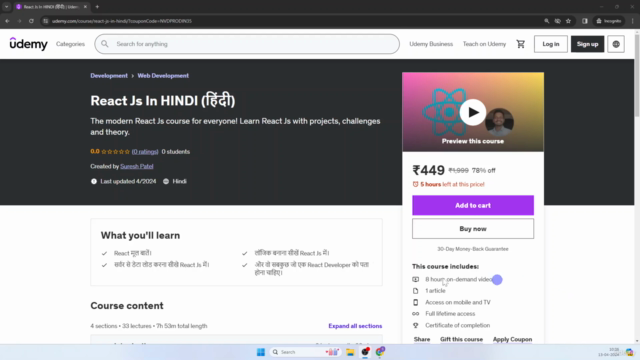The height and width of the screenshot is (360, 640).
Task: Click the 'Full lifetime access' text
Action: (x=450, y=313)
